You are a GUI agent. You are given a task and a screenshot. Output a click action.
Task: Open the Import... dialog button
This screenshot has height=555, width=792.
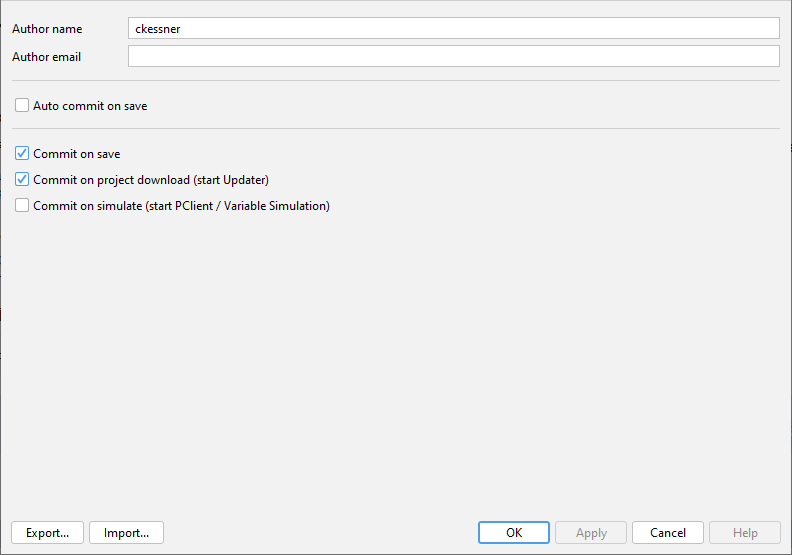click(x=126, y=533)
